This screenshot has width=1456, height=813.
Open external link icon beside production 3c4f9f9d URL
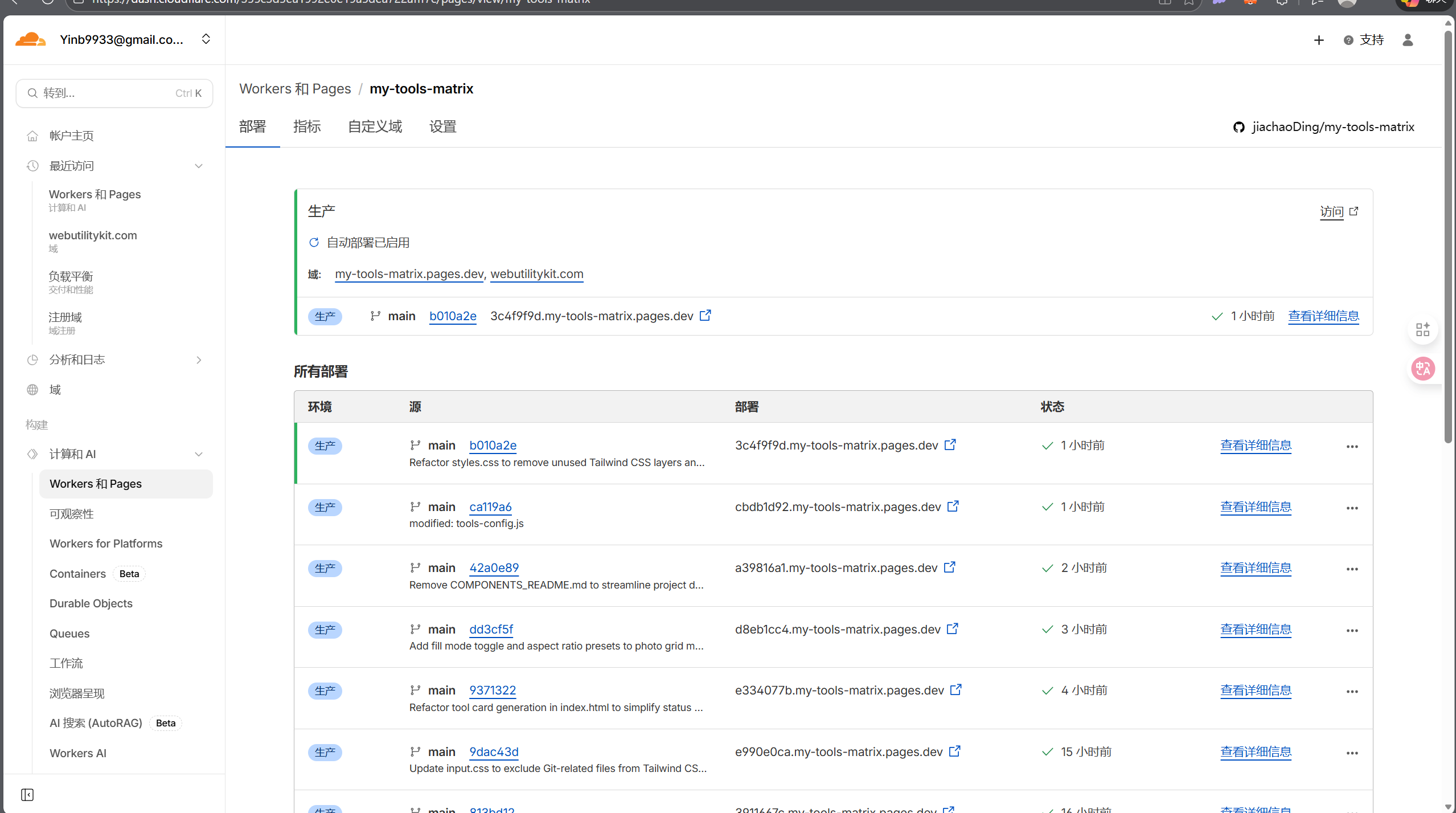[705, 315]
